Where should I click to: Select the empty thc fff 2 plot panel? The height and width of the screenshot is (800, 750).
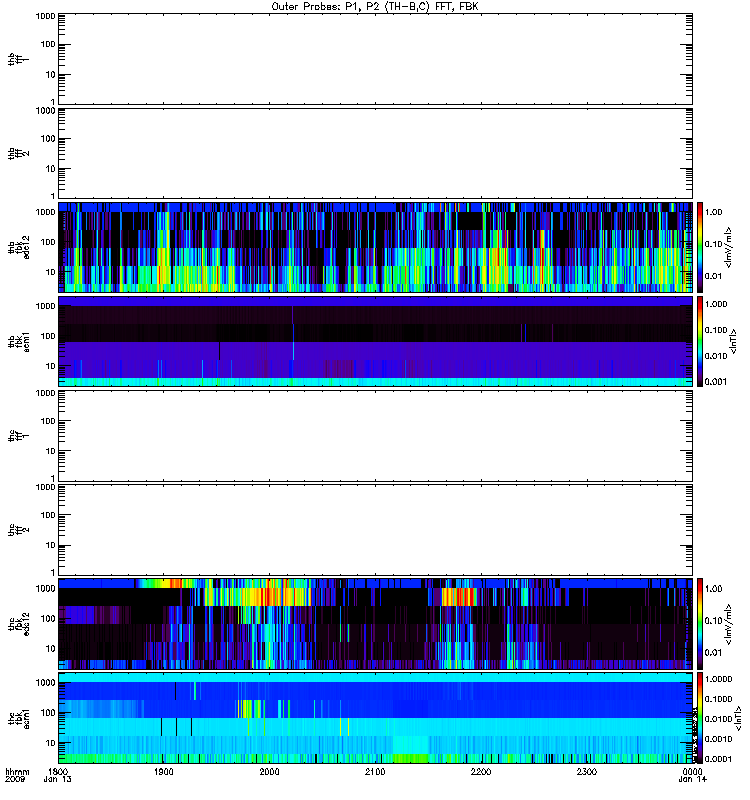click(375, 530)
